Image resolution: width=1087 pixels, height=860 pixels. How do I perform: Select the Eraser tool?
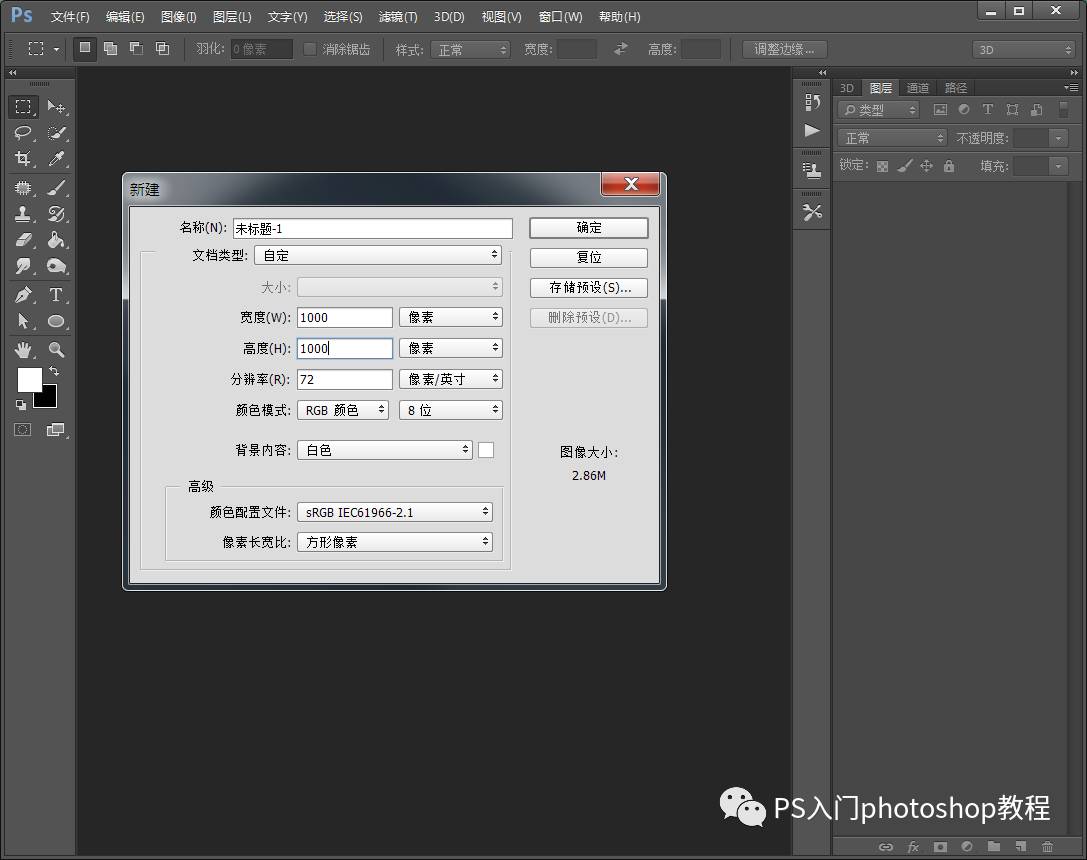(23, 240)
